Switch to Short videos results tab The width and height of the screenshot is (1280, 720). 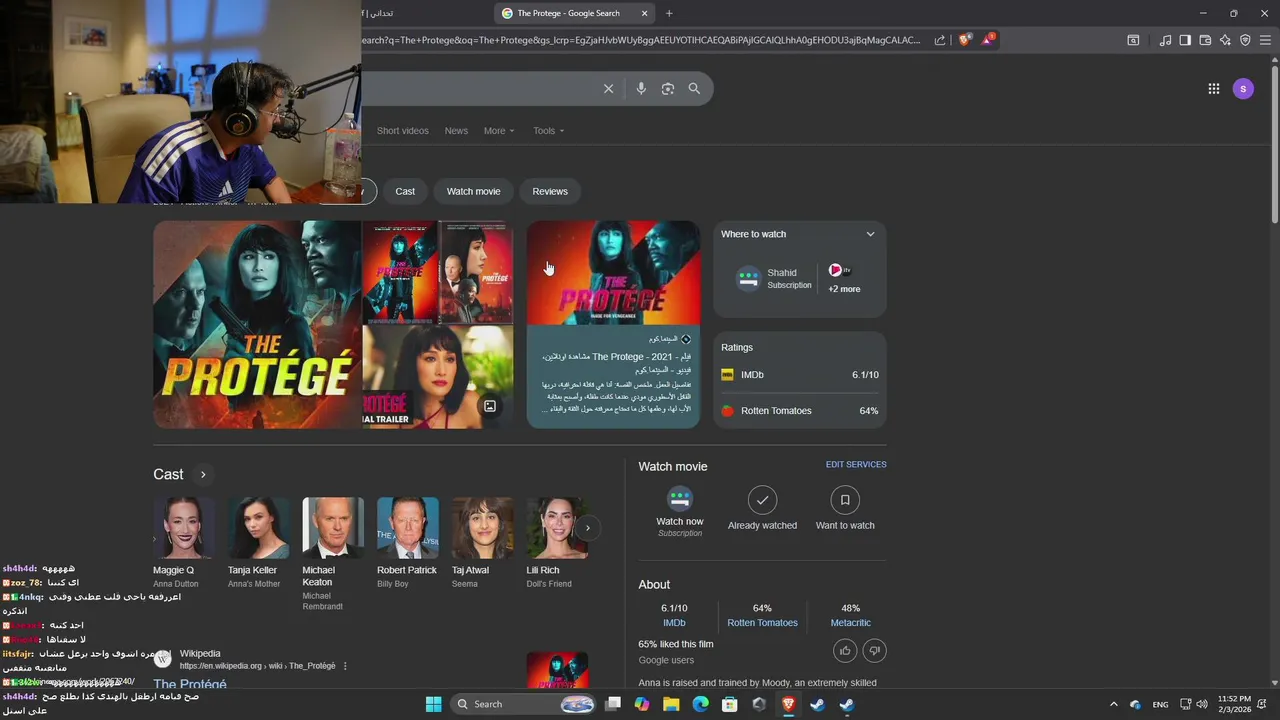pyautogui.click(x=402, y=131)
